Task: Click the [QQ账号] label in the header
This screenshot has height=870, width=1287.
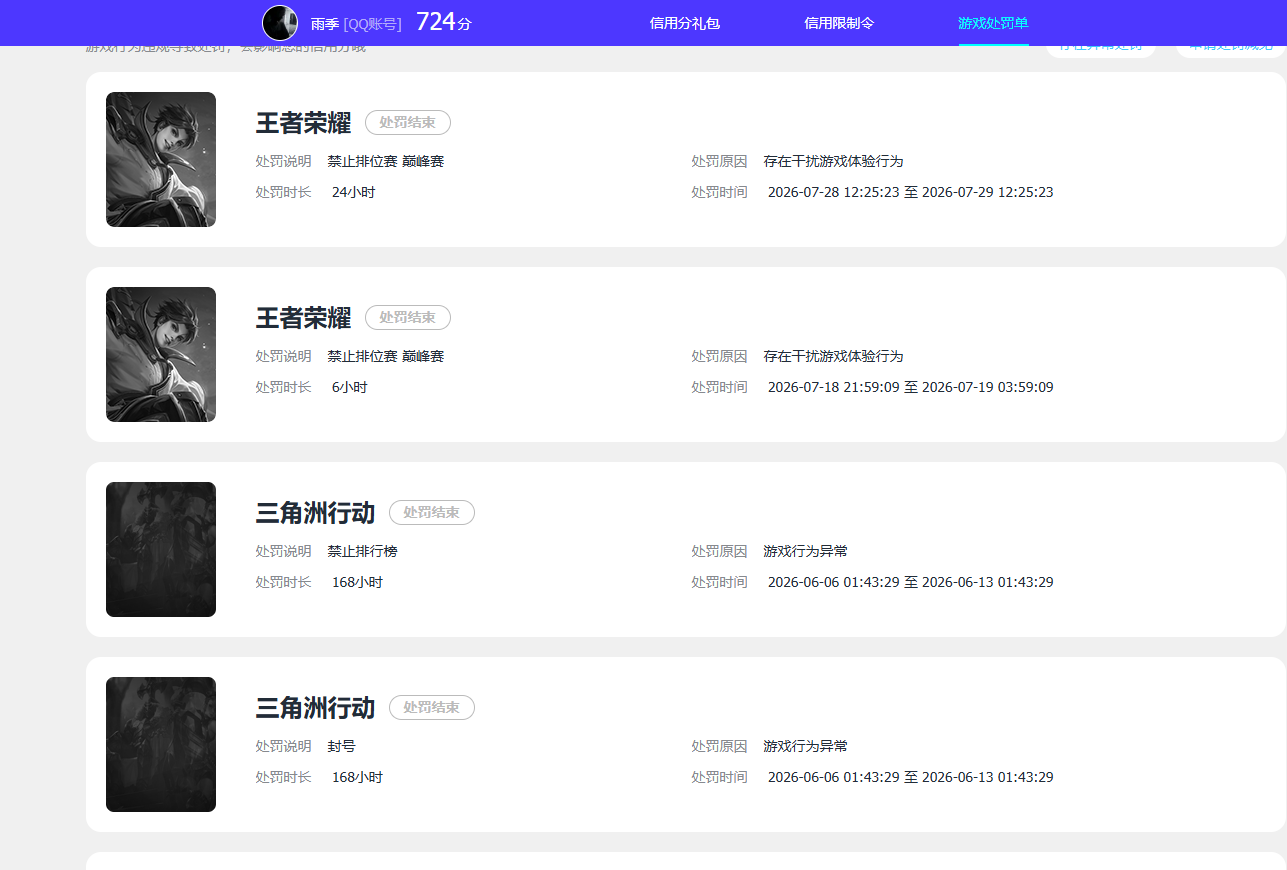Action: tap(372, 24)
